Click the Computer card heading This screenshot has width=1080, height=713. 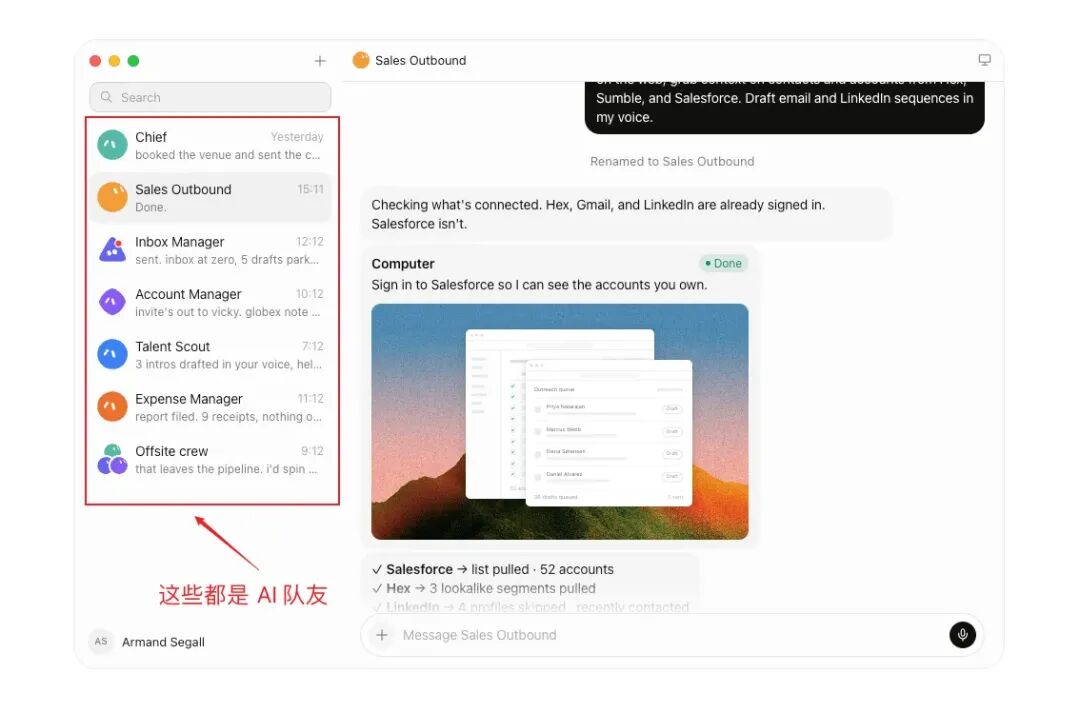(403, 264)
